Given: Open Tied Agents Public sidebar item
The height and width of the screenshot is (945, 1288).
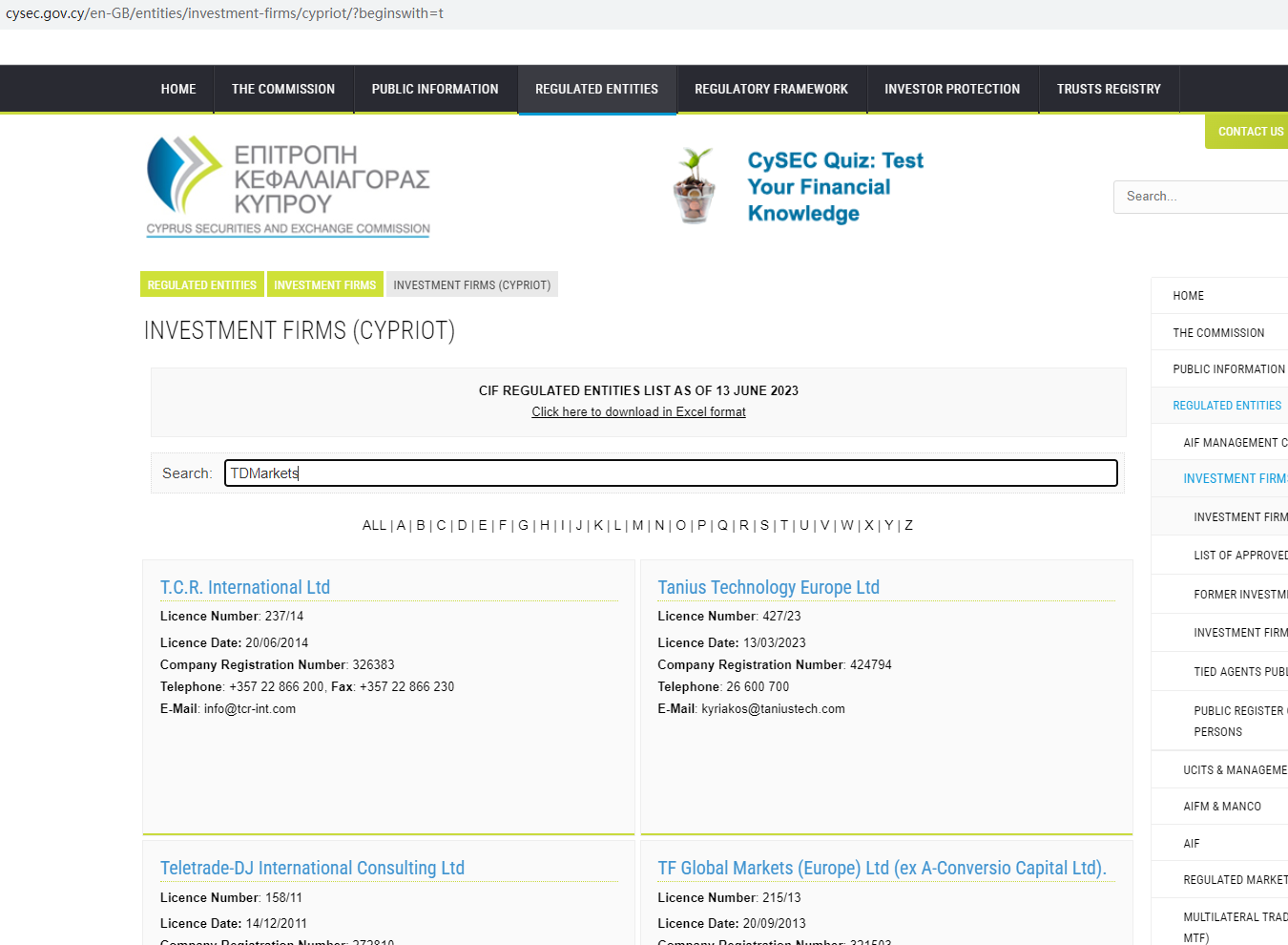Looking at the screenshot, I should click(x=1240, y=671).
